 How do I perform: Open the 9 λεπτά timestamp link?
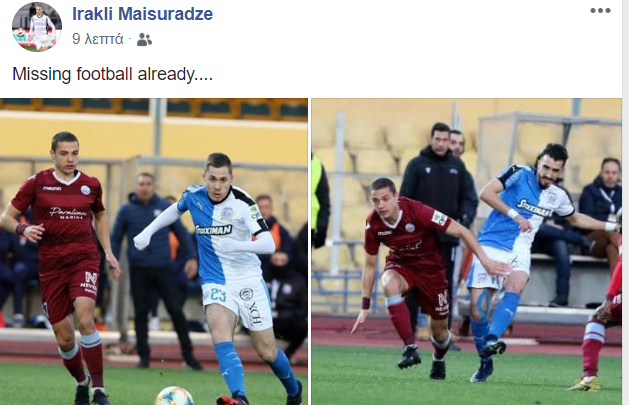tap(97, 39)
